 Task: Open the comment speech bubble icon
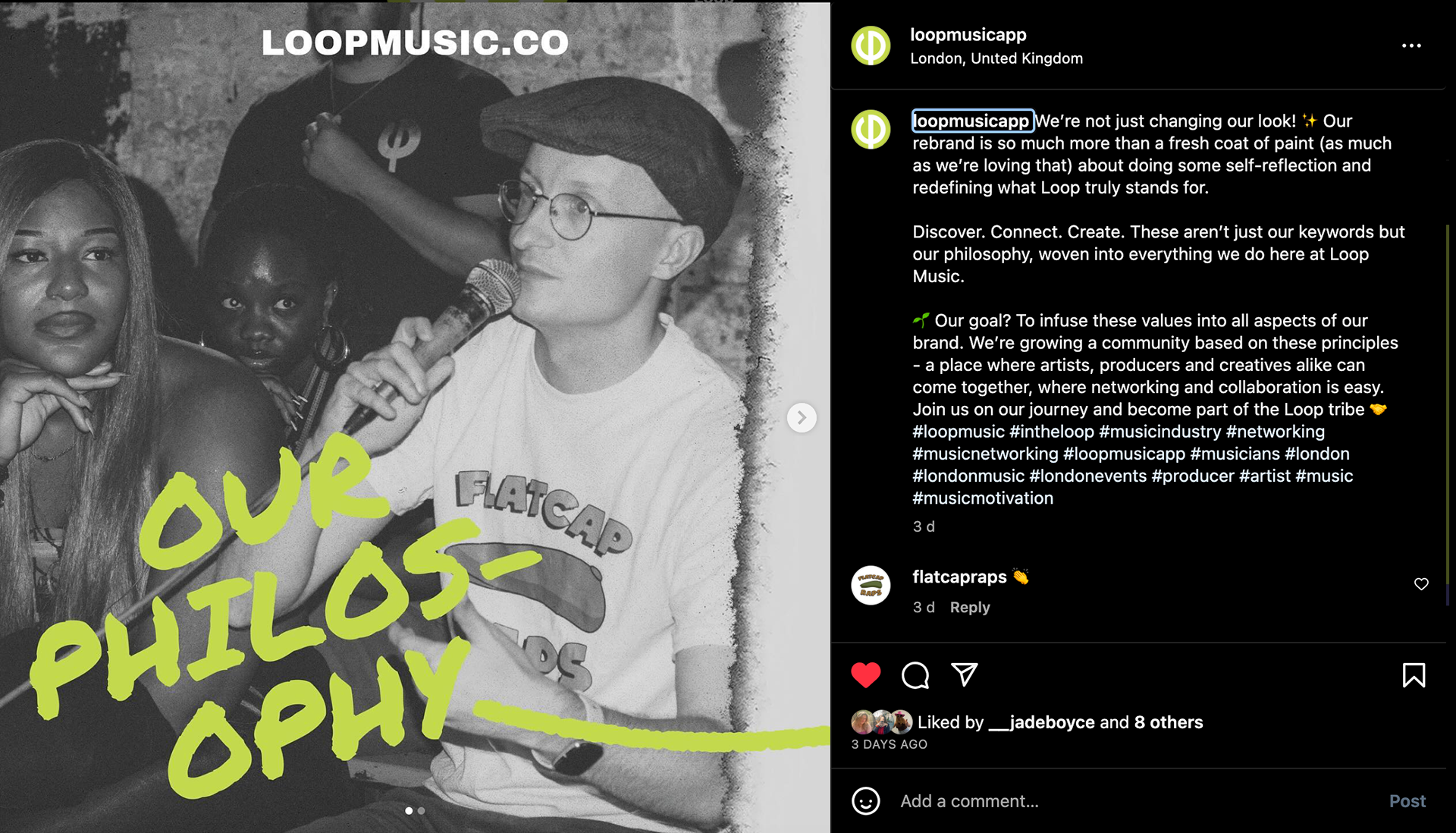coord(915,674)
